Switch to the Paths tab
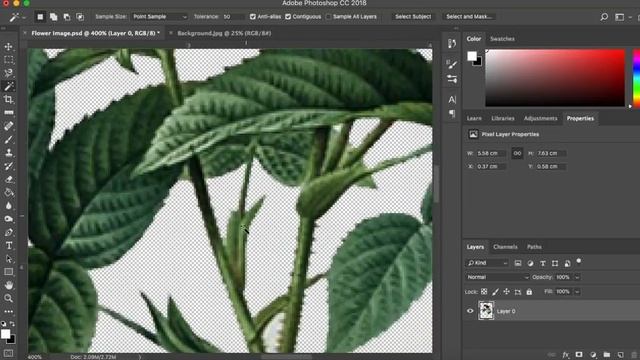The height and width of the screenshot is (360, 640). pyautogui.click(x=534, y=247)
